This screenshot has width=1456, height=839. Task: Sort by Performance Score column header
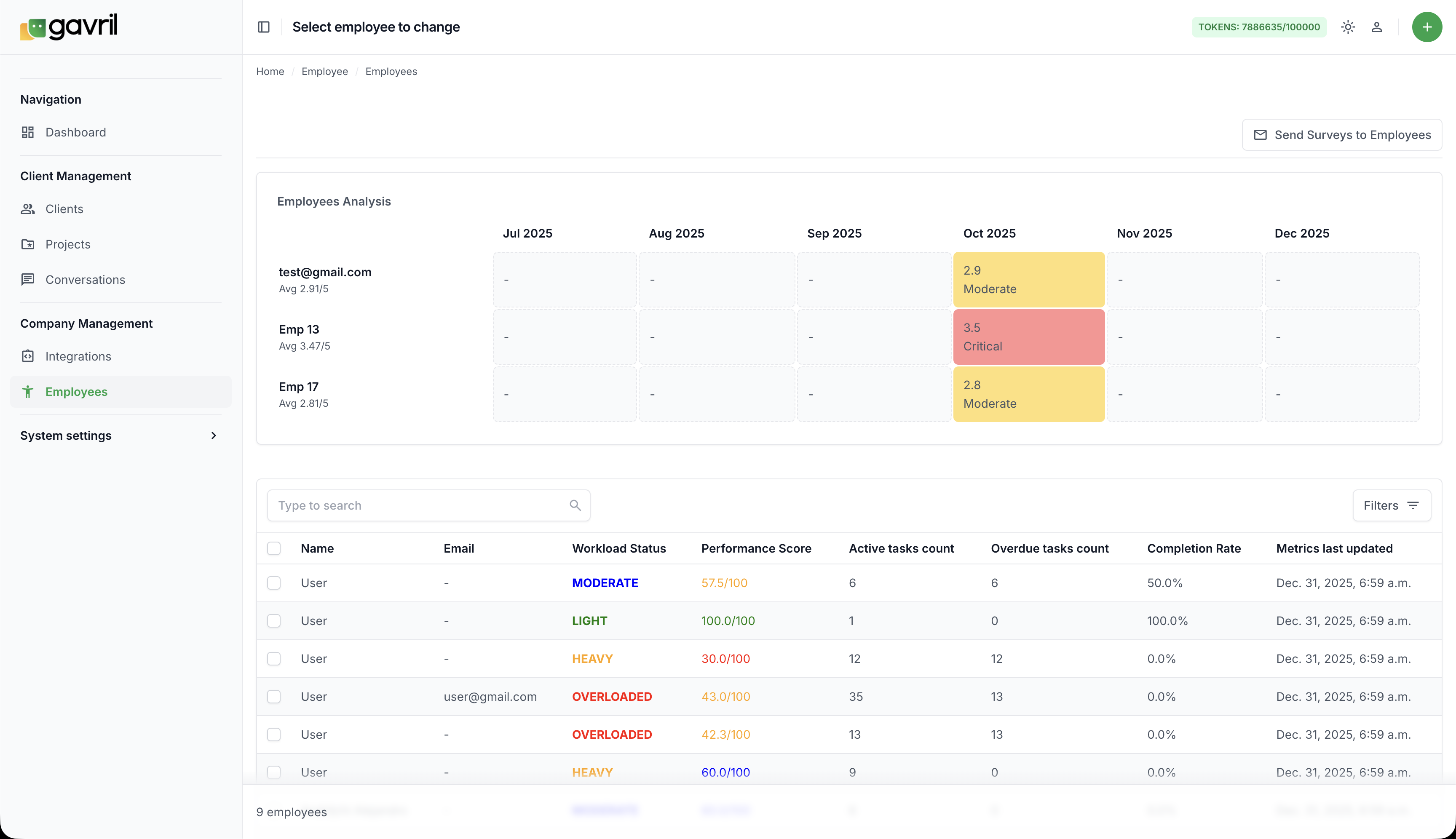756,548
